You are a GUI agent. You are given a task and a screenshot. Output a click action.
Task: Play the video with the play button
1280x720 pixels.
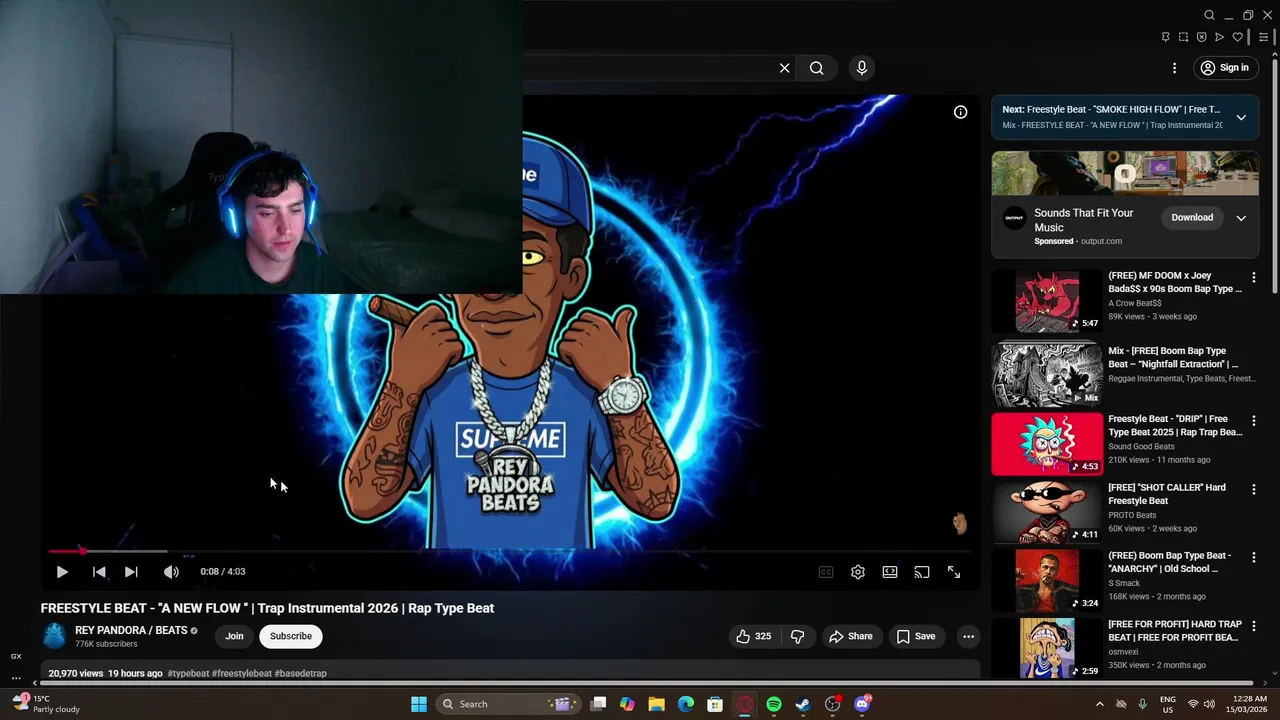click(x=62, y=572)
